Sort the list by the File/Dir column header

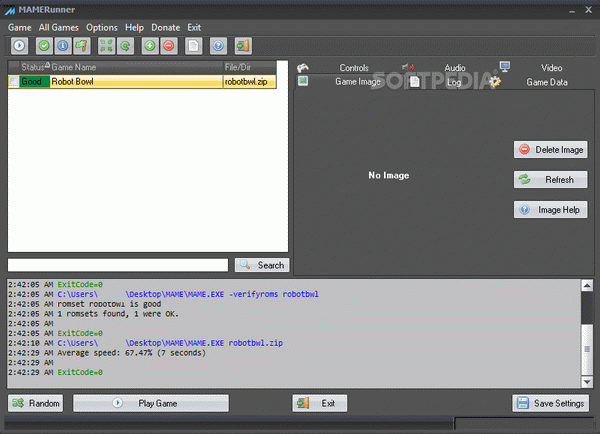point(249,67)
